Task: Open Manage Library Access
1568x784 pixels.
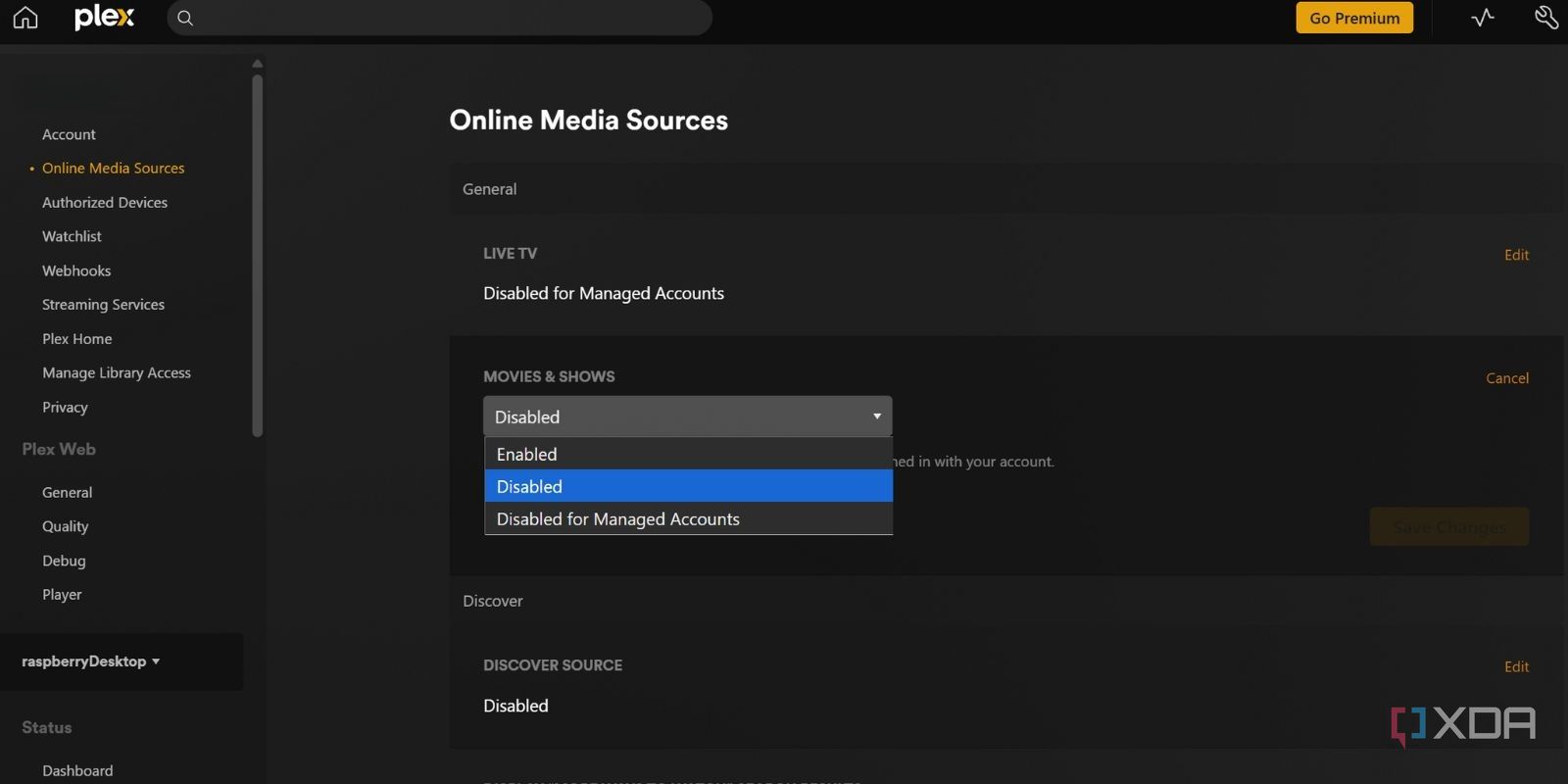Action: pyautogui.click(x=117, y=373)
